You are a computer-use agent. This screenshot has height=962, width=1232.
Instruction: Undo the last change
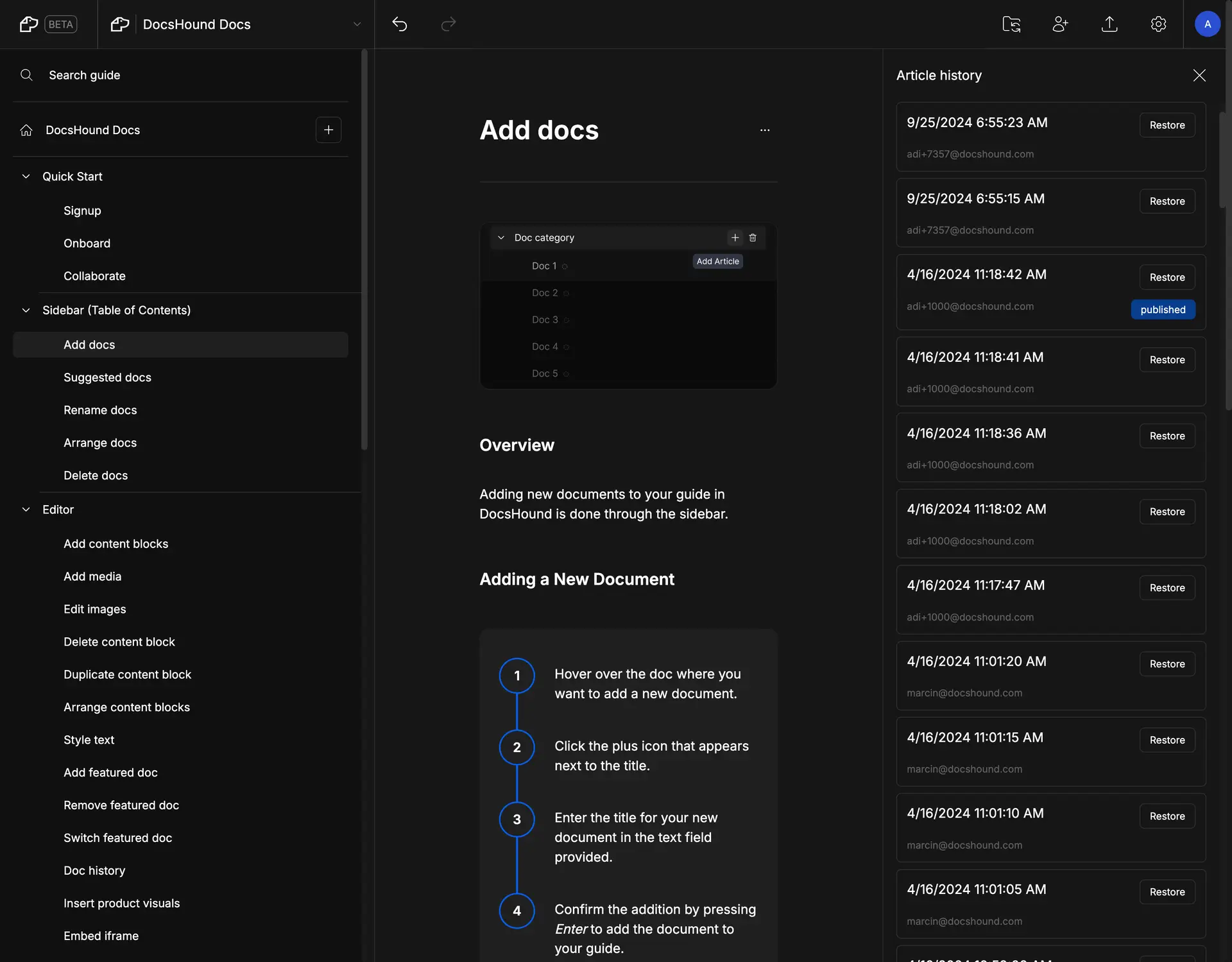pyautogui.click(x=400, y=24)
